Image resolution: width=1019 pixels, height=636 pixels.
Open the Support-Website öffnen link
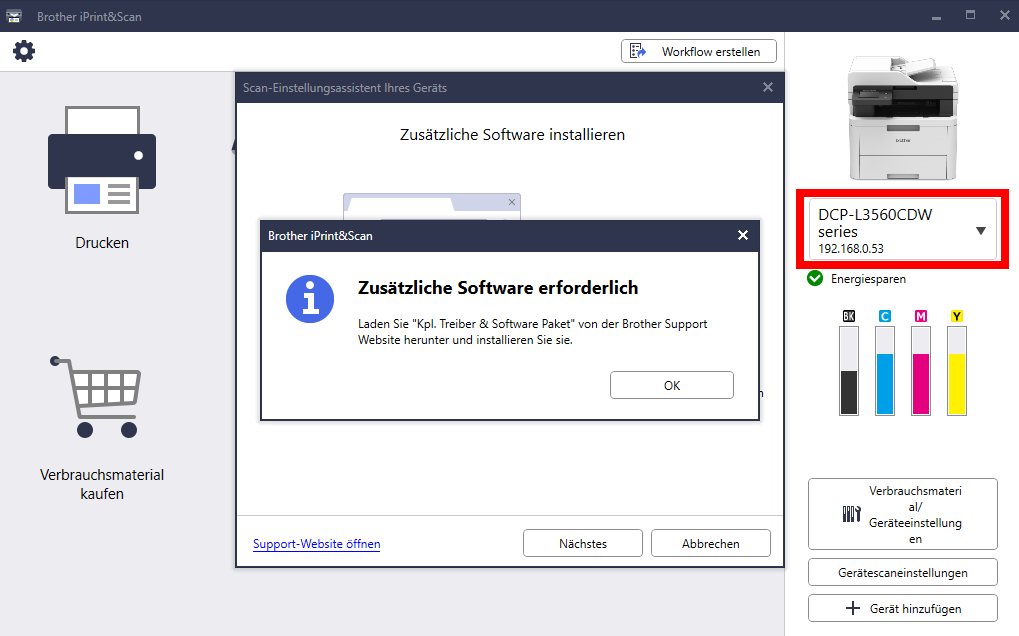[x=316, y=544]
